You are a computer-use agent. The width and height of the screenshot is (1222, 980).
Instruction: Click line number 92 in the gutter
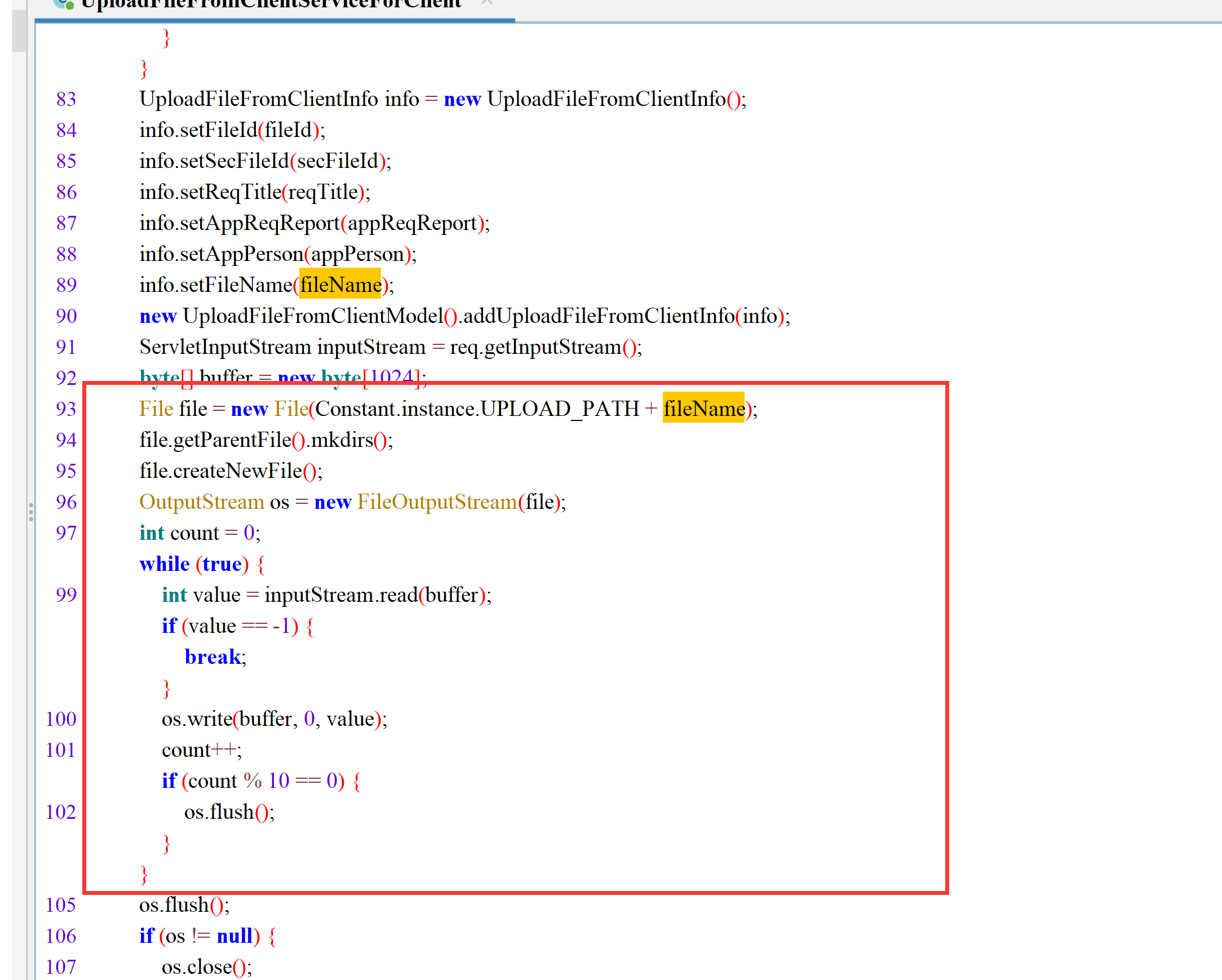[x=67, y=378]
